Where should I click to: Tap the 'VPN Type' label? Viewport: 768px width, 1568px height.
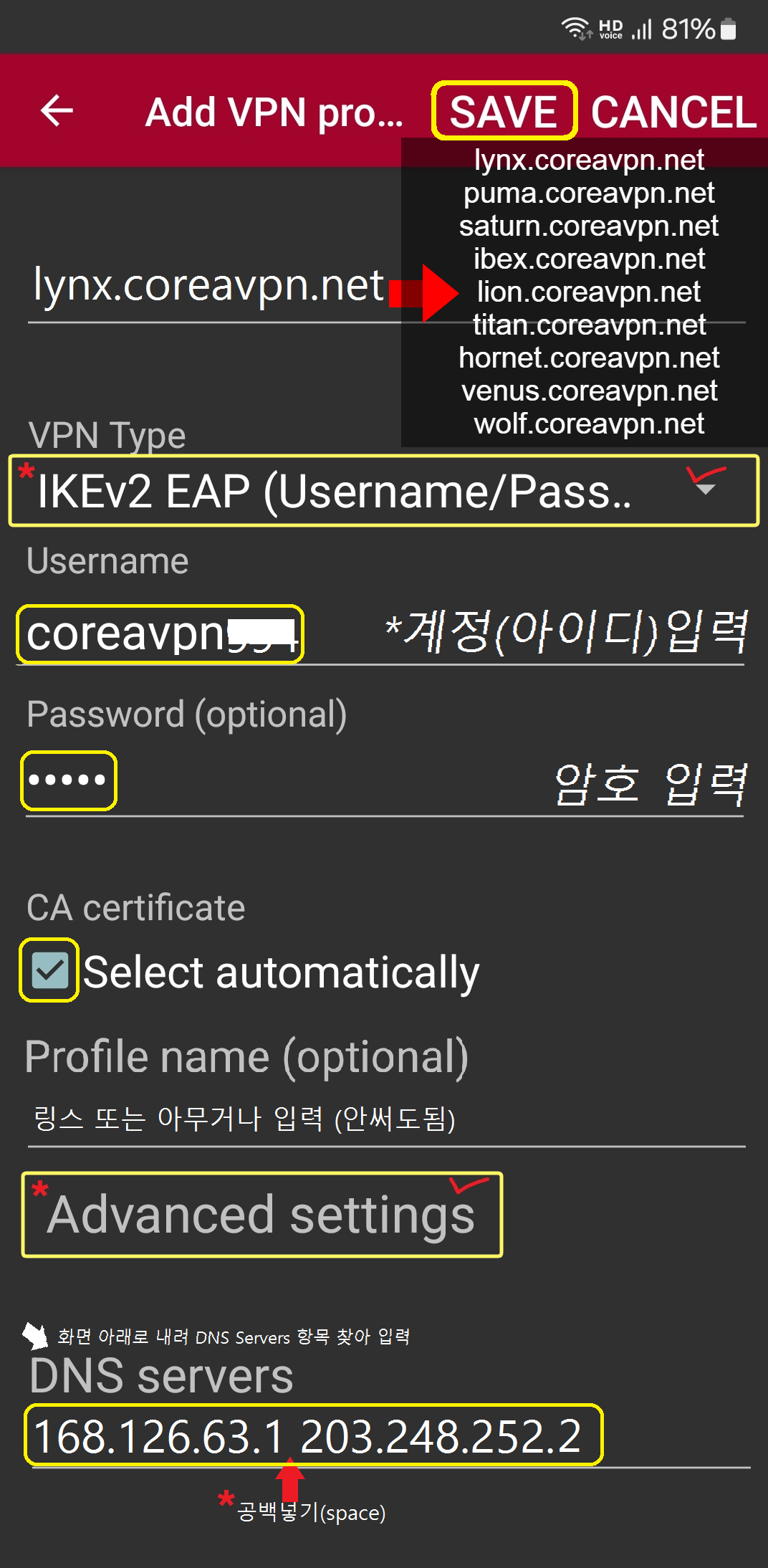[x=107, y=436]
